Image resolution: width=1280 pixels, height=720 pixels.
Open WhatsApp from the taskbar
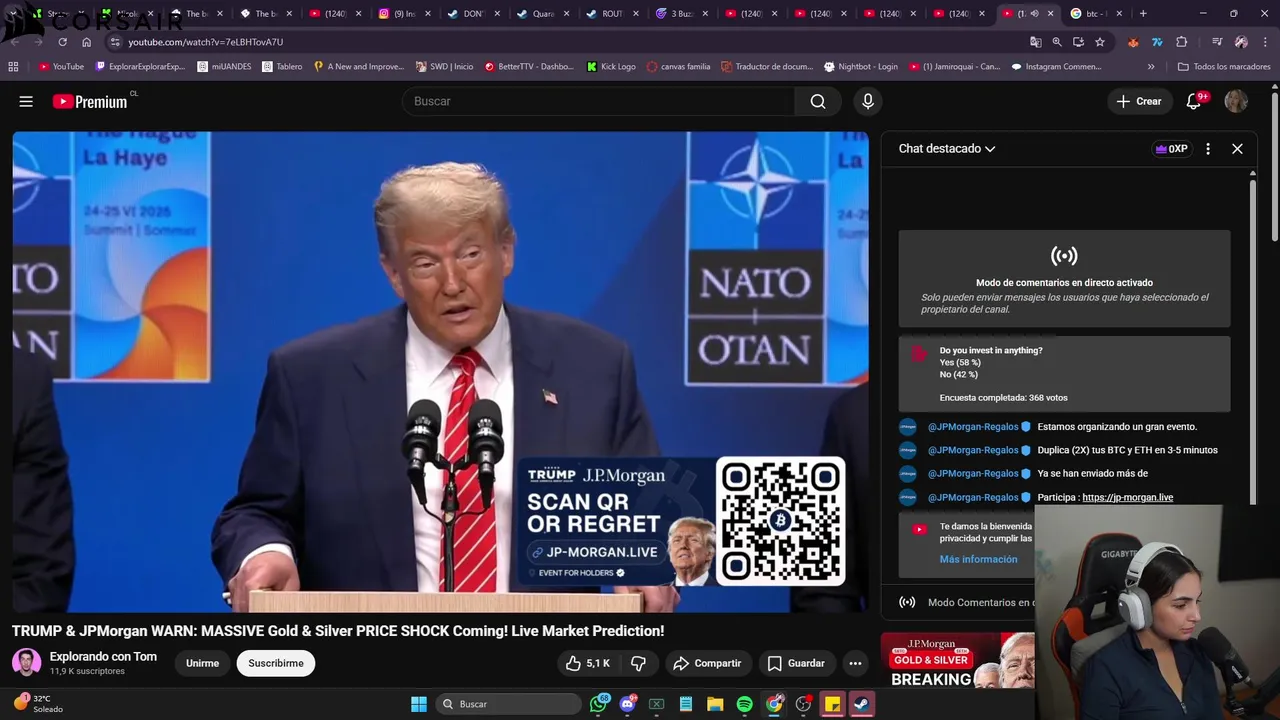(x=599, y=704)
